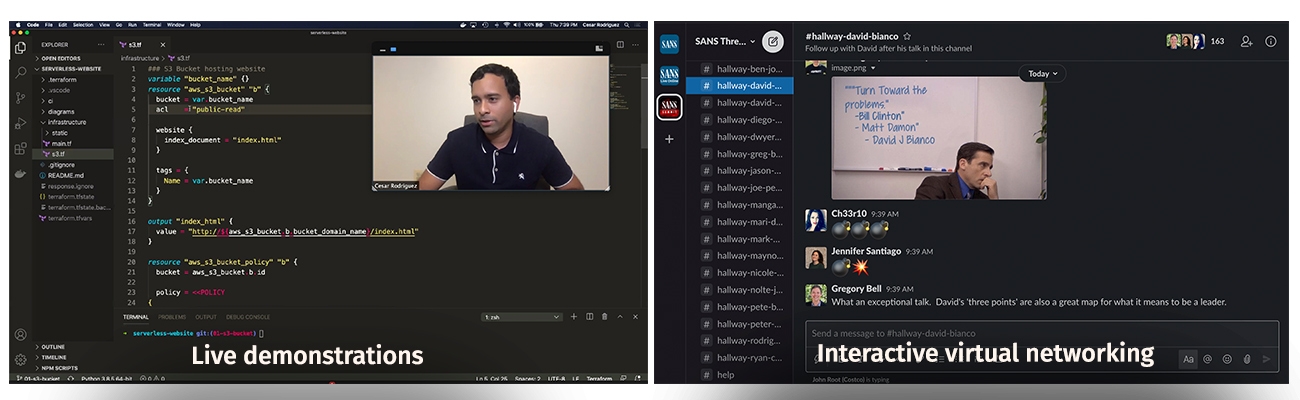This screenshot has height=400, width=1300.
Task: Open the Docker view in VS Code activity bar
Action: point(20,174)
